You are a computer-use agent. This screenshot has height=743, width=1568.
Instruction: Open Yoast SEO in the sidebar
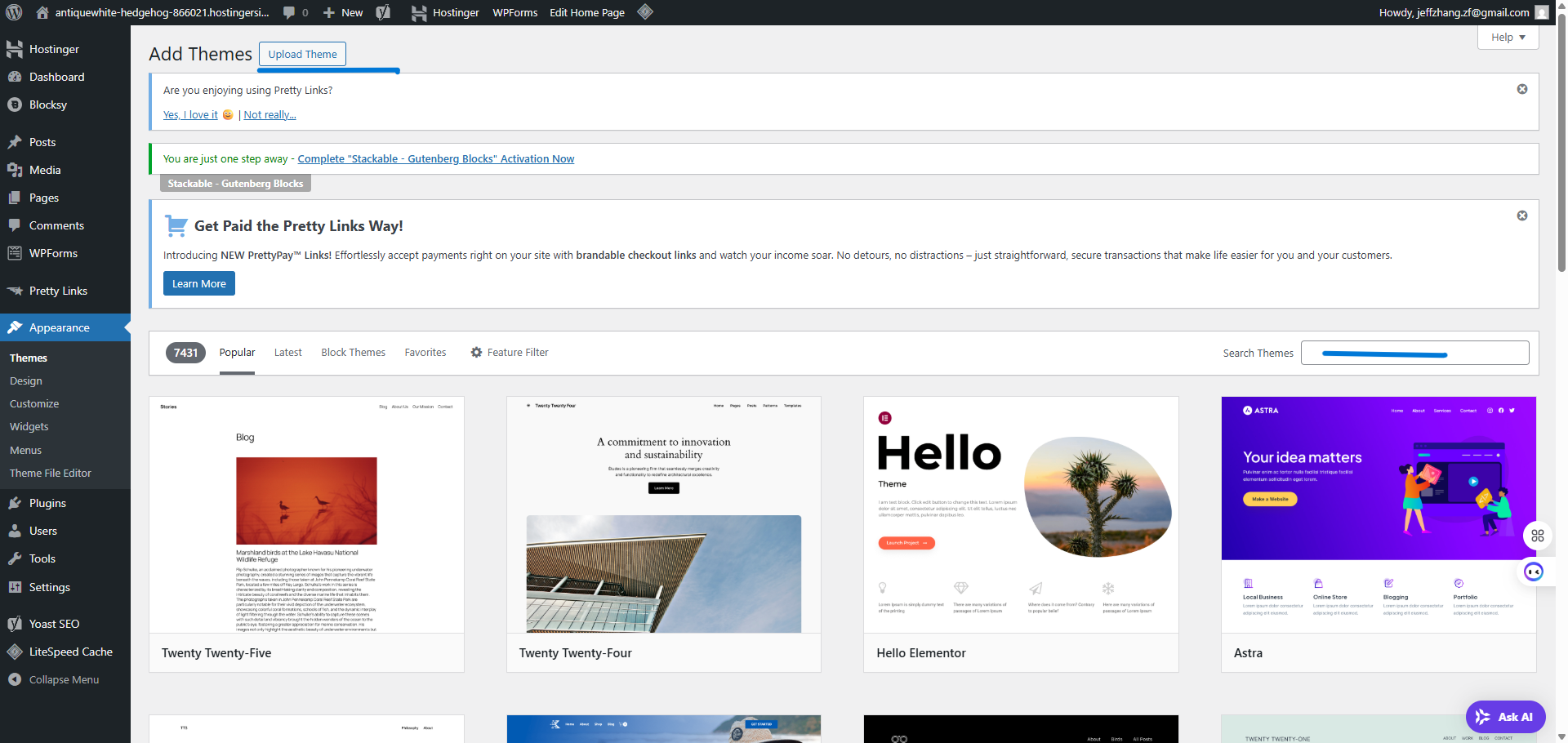tap(65, 624)
